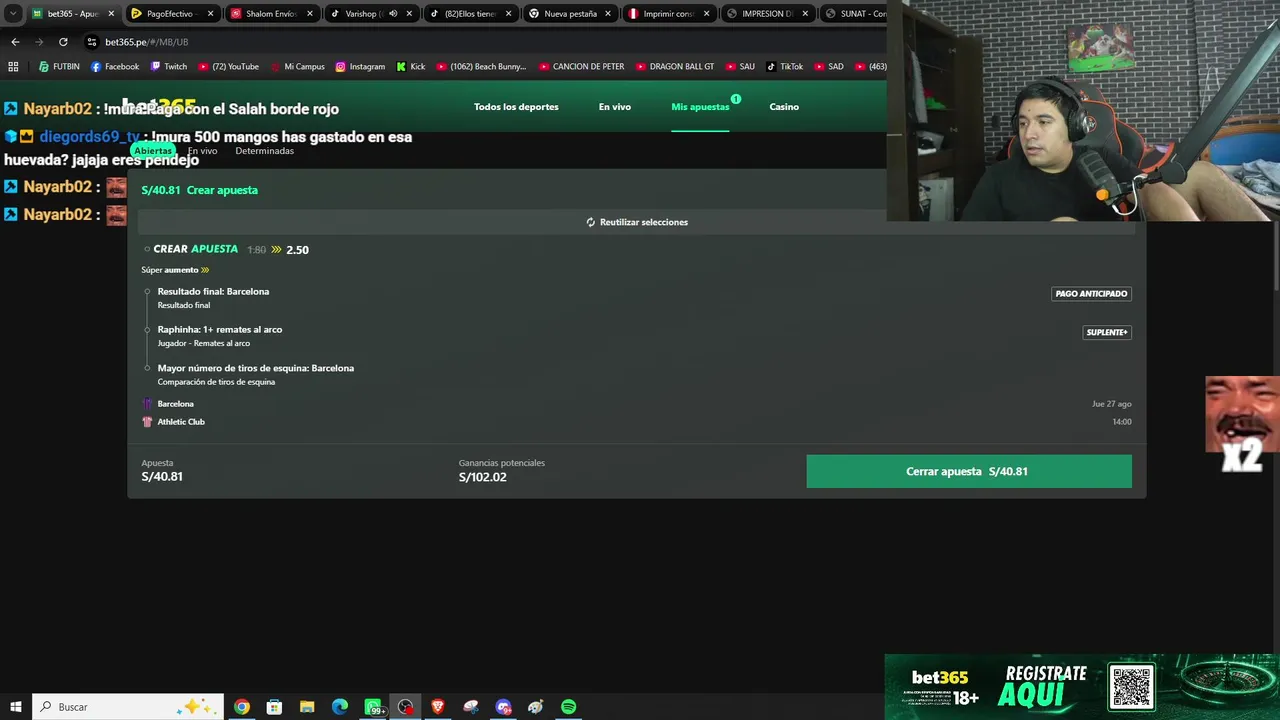Open Google Chrome from the taskbar
This screenshot has height=720, width=1280.
coord(242,707)
